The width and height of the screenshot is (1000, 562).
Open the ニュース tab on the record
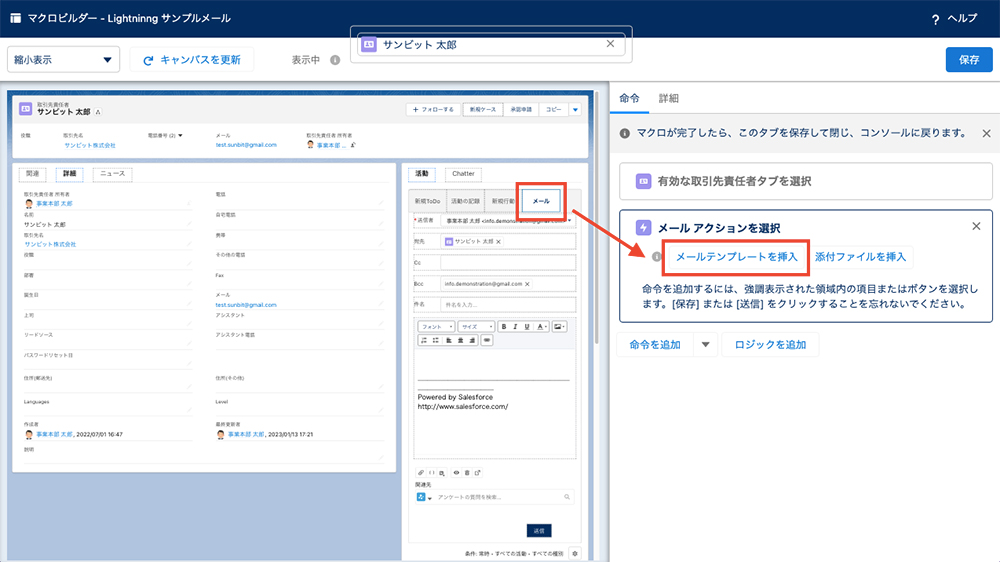(112, 174)
